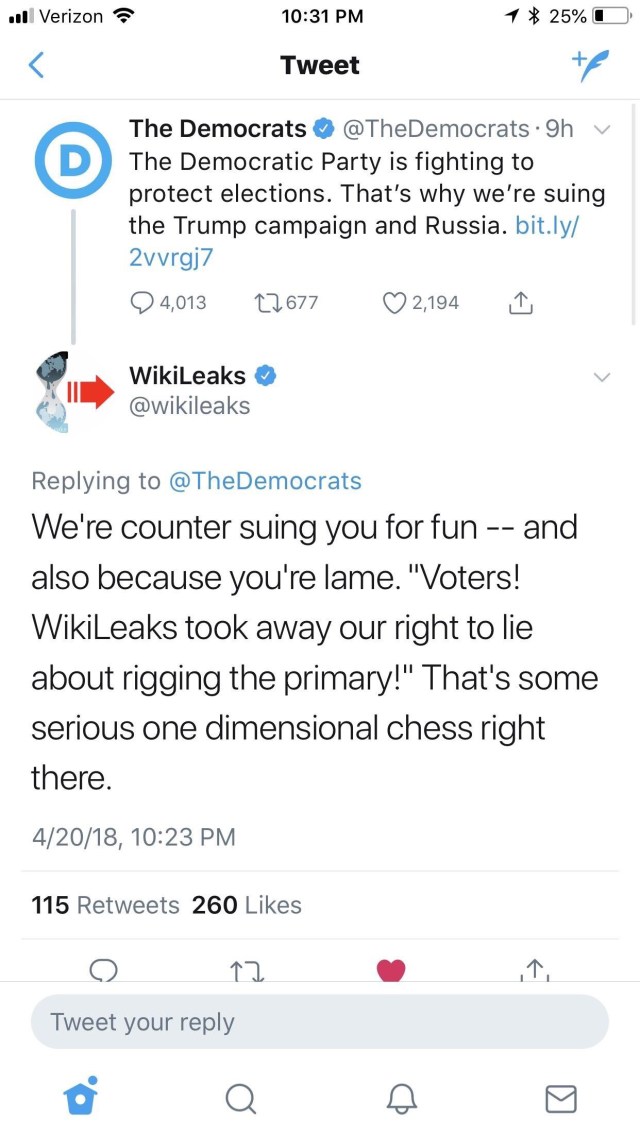The image size is (640, 1137).
Task: Open the bit.ly/2vvrgj7 link
Action: 547,225
